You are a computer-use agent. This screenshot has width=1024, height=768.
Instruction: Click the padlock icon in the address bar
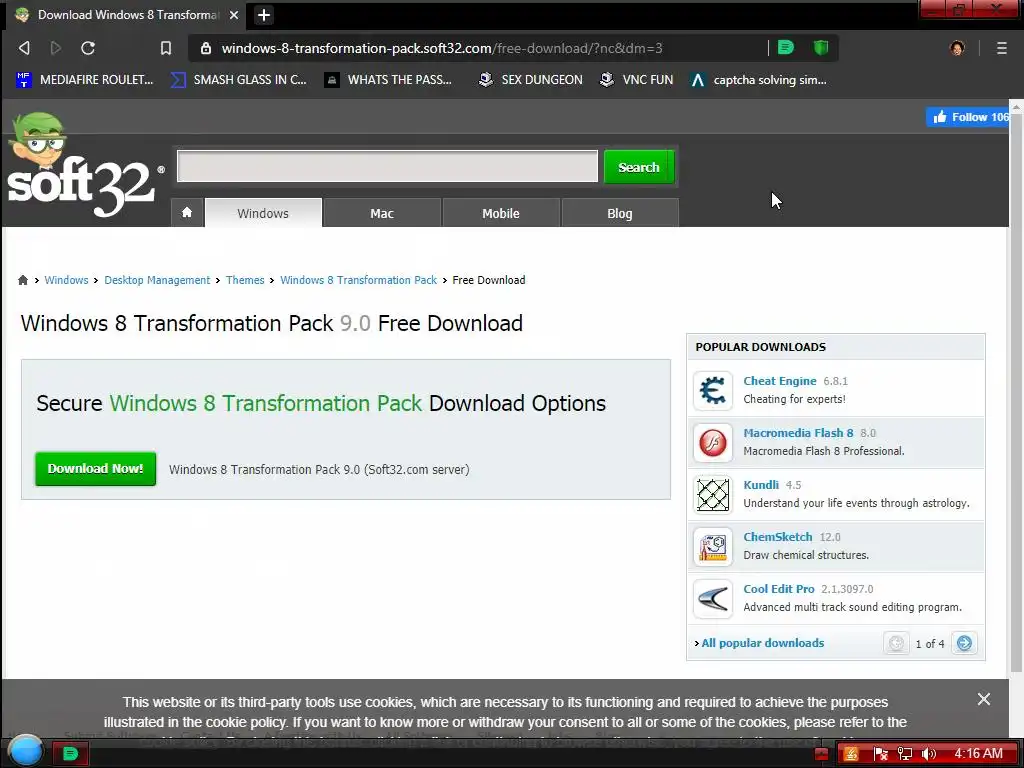tap(206, 48)
